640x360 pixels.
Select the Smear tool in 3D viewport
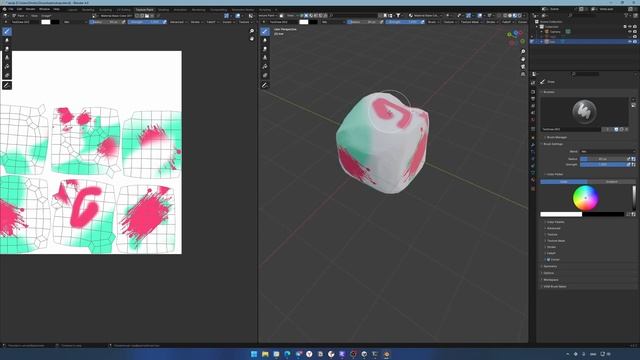tap(265, 49)
